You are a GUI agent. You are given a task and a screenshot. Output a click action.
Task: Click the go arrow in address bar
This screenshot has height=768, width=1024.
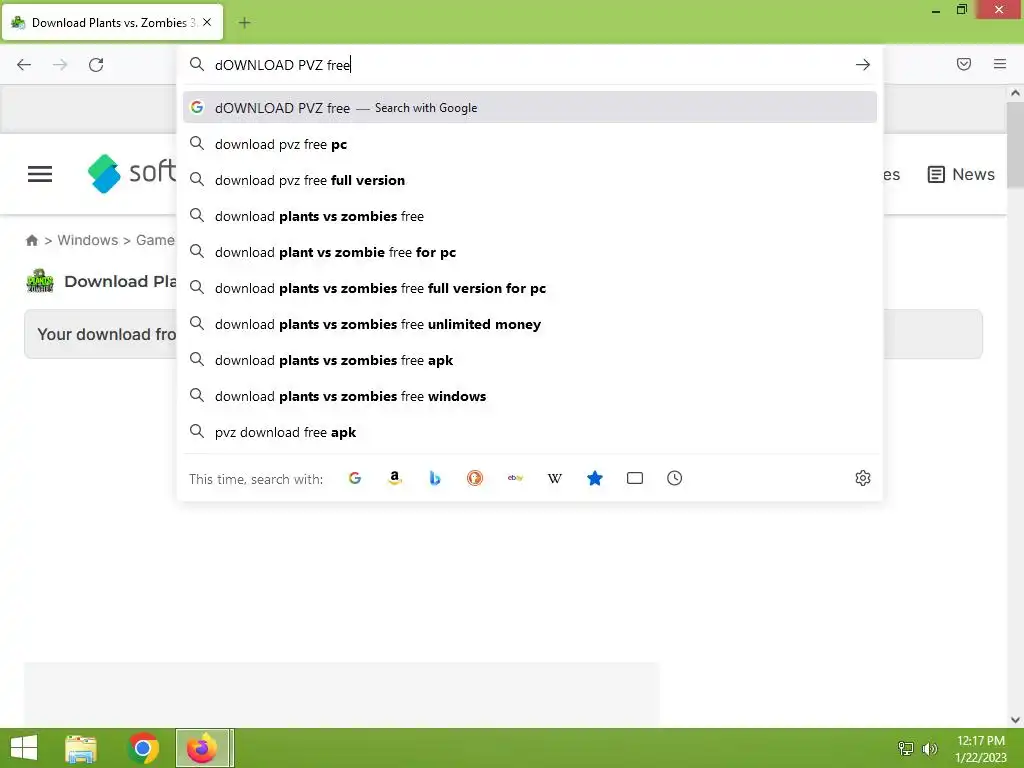(x=863, y=65)
